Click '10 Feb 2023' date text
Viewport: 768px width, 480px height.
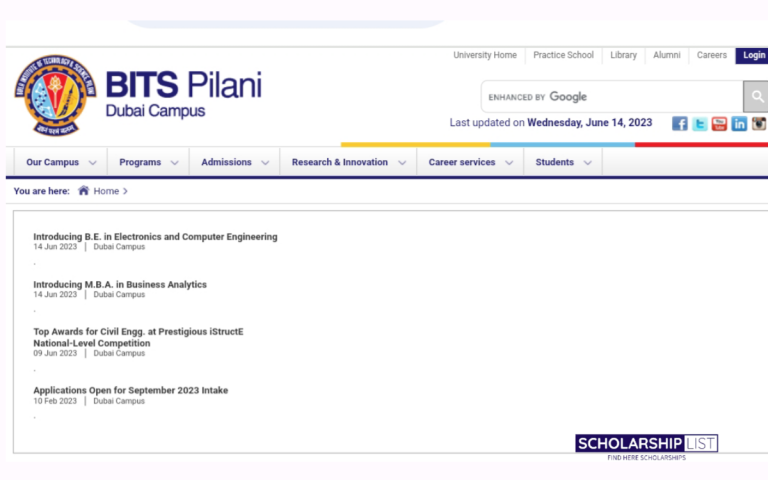[x=55, y=401]
